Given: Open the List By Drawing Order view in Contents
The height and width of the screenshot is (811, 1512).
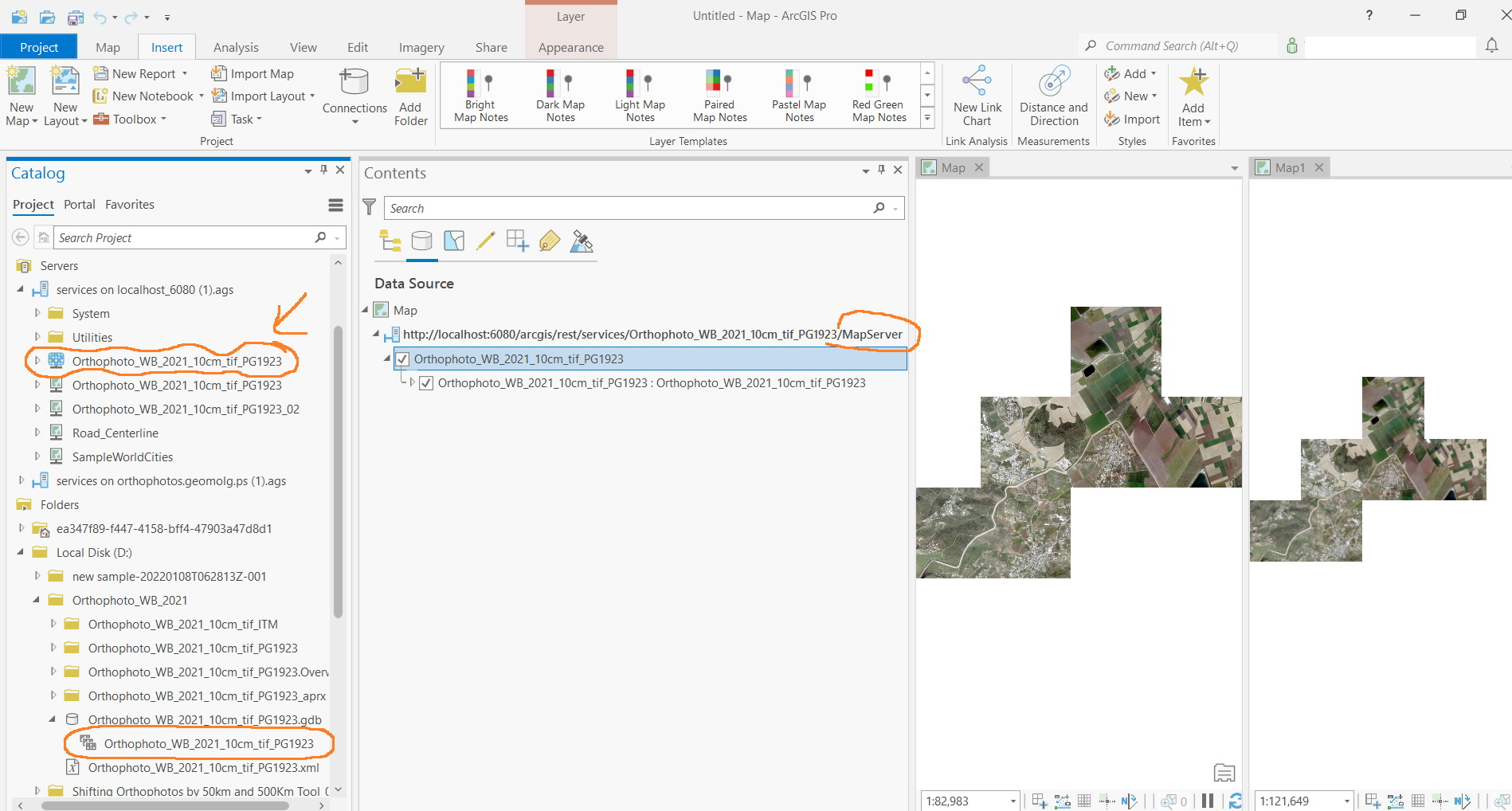Looking at the screenshot, I should [x=390, y=241].
